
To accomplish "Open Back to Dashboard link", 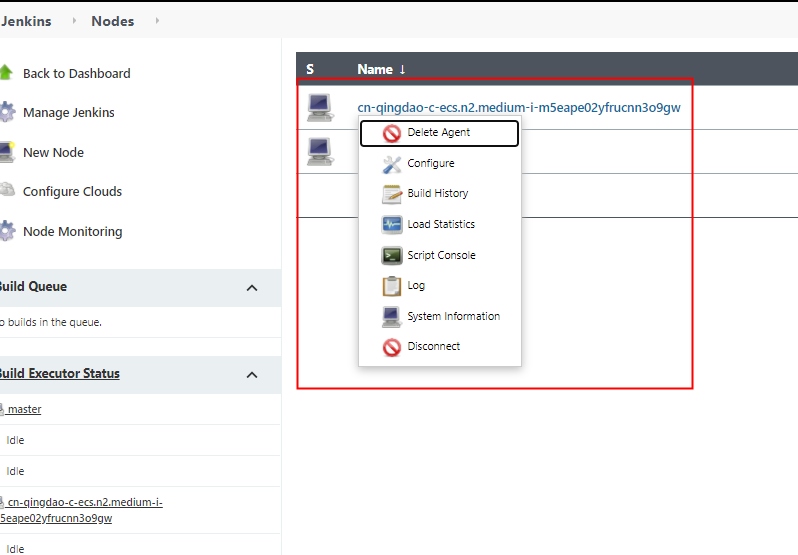I will pyautogui.click(x=76, y=73).
